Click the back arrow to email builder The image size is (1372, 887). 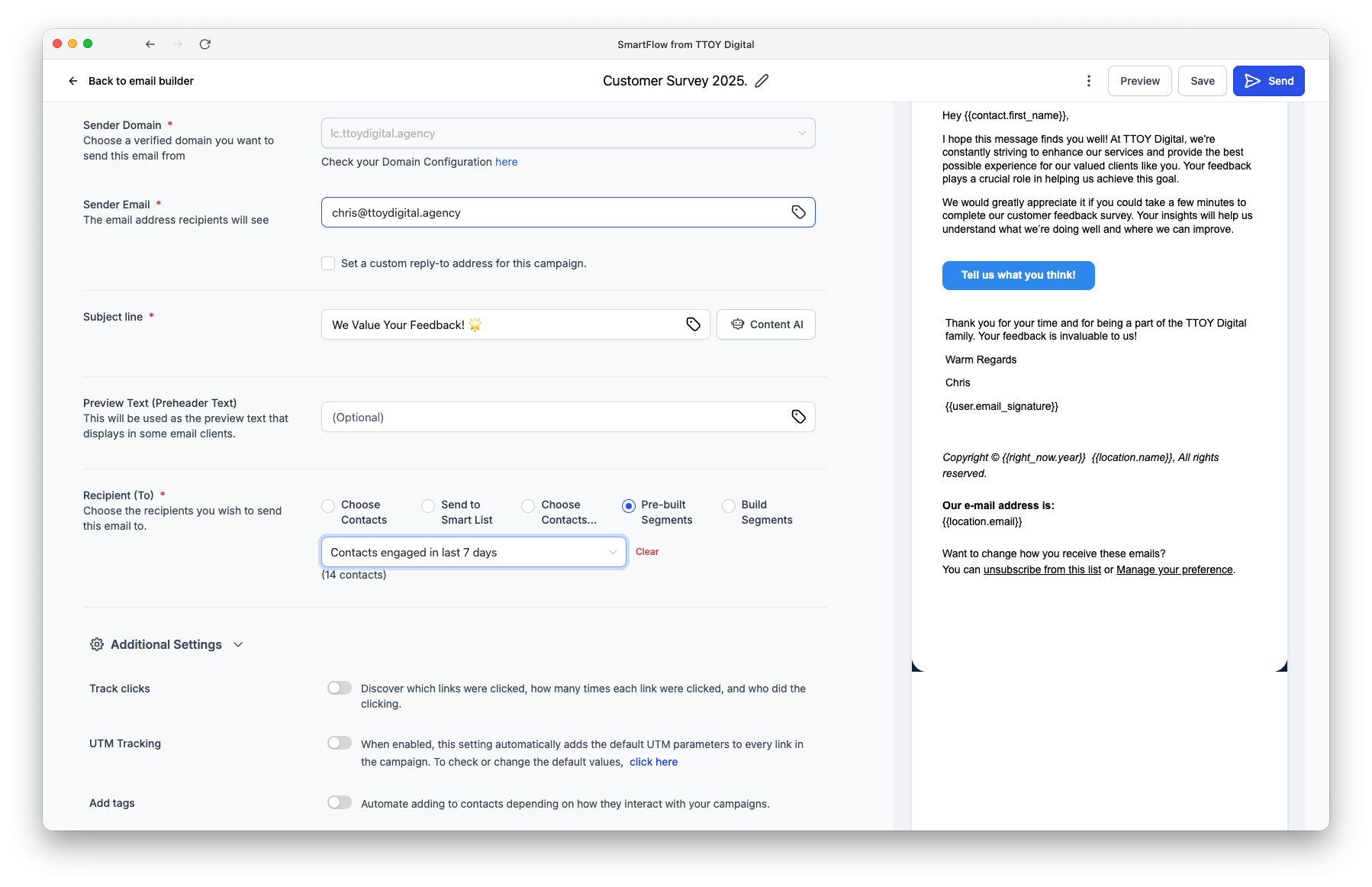click(72, 80)
